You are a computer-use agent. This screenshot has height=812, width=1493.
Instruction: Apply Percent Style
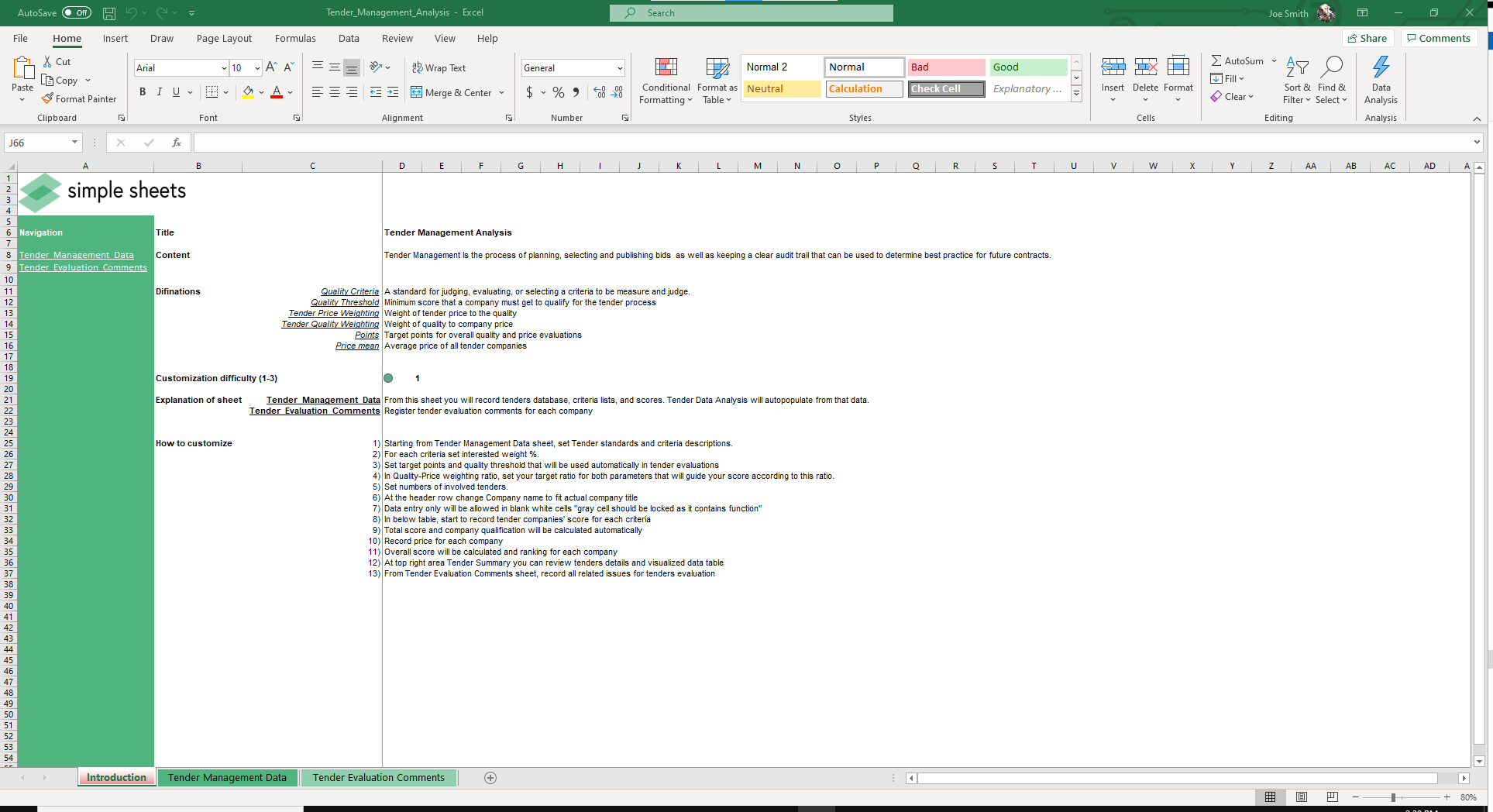559,92
